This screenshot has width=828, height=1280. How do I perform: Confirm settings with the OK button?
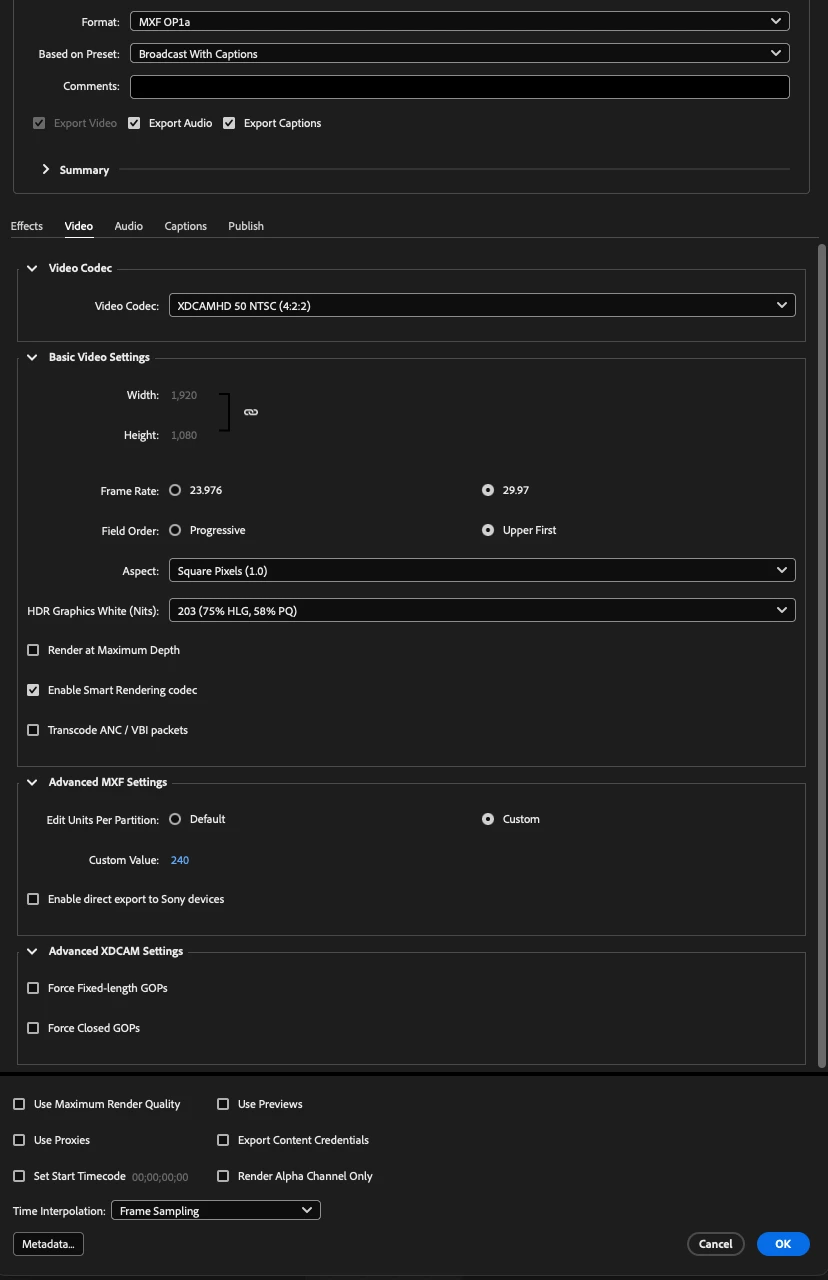point(783,1244)
